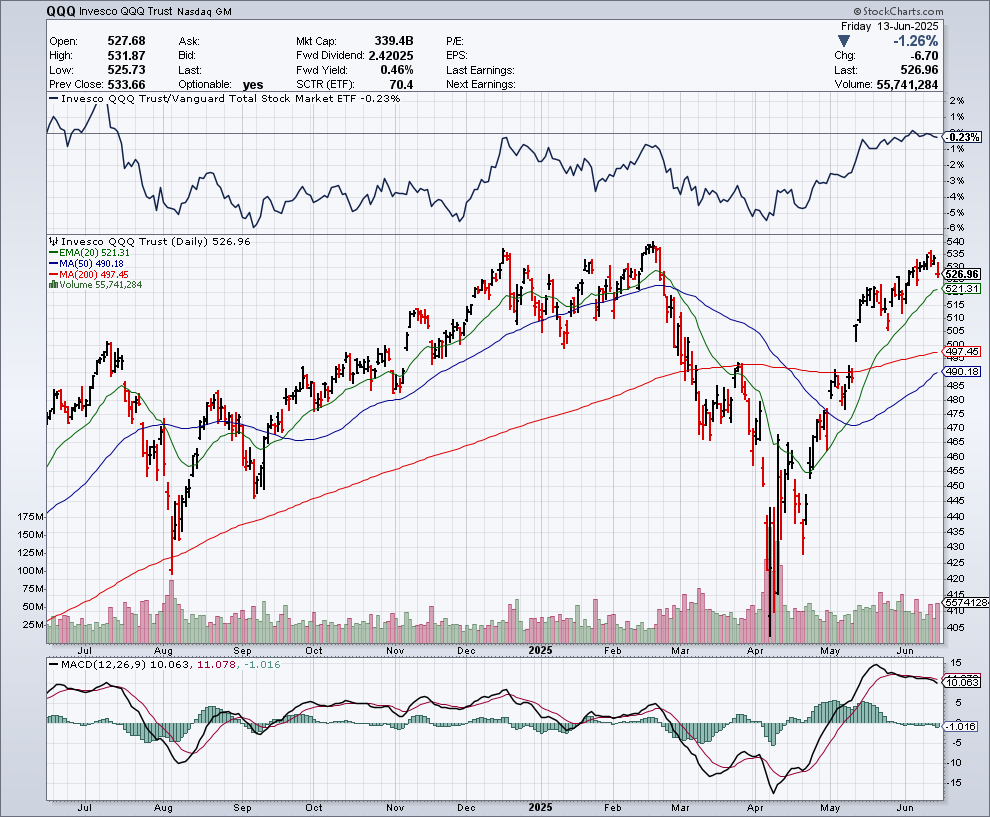Click the High price value 531.87
This screenshot has width=990, height=817.
tap(126, 56)
